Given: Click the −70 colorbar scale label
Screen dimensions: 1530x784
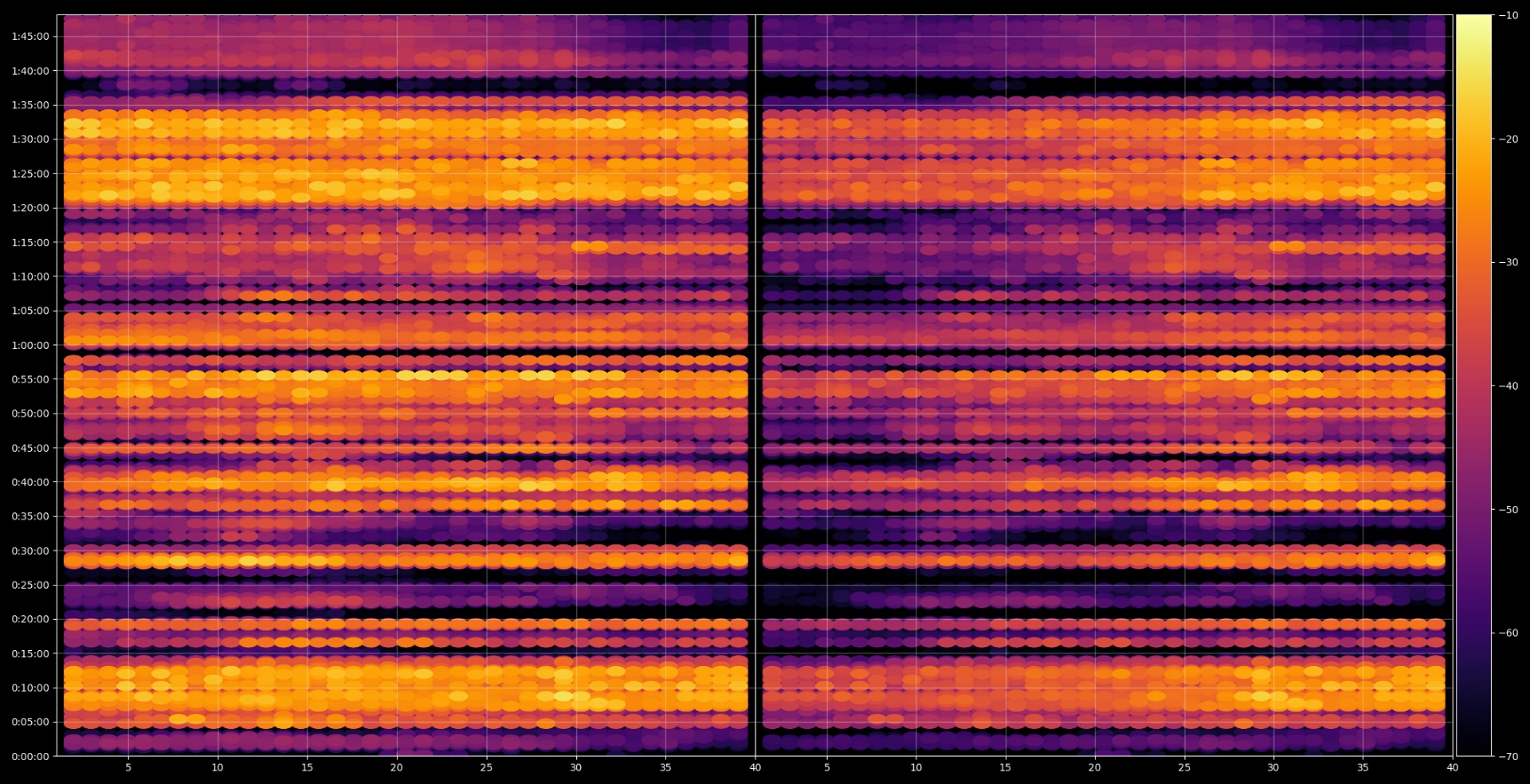Looking at the screenshot, I should (x=1508, y=757).
